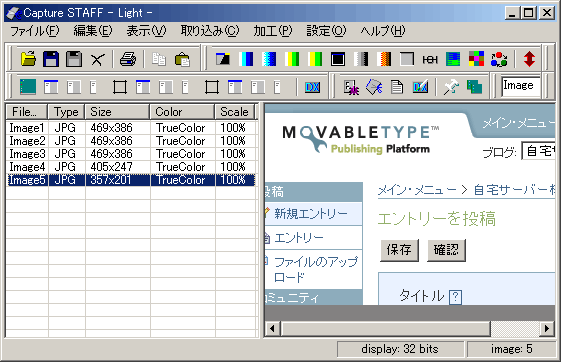Click the image: 5 status entry
The width and height of the screenshot is (561, 362).
[512, 349]
